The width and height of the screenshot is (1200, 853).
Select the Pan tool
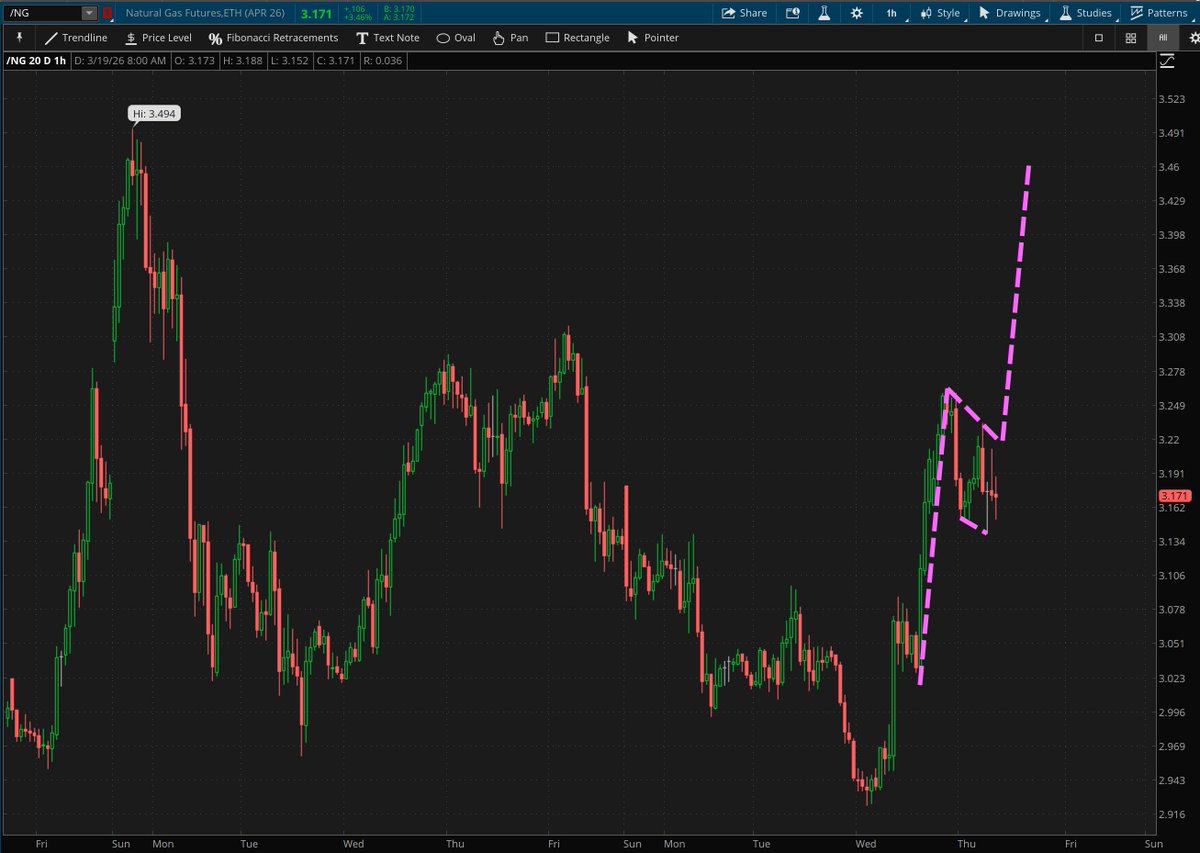[510, 37]
